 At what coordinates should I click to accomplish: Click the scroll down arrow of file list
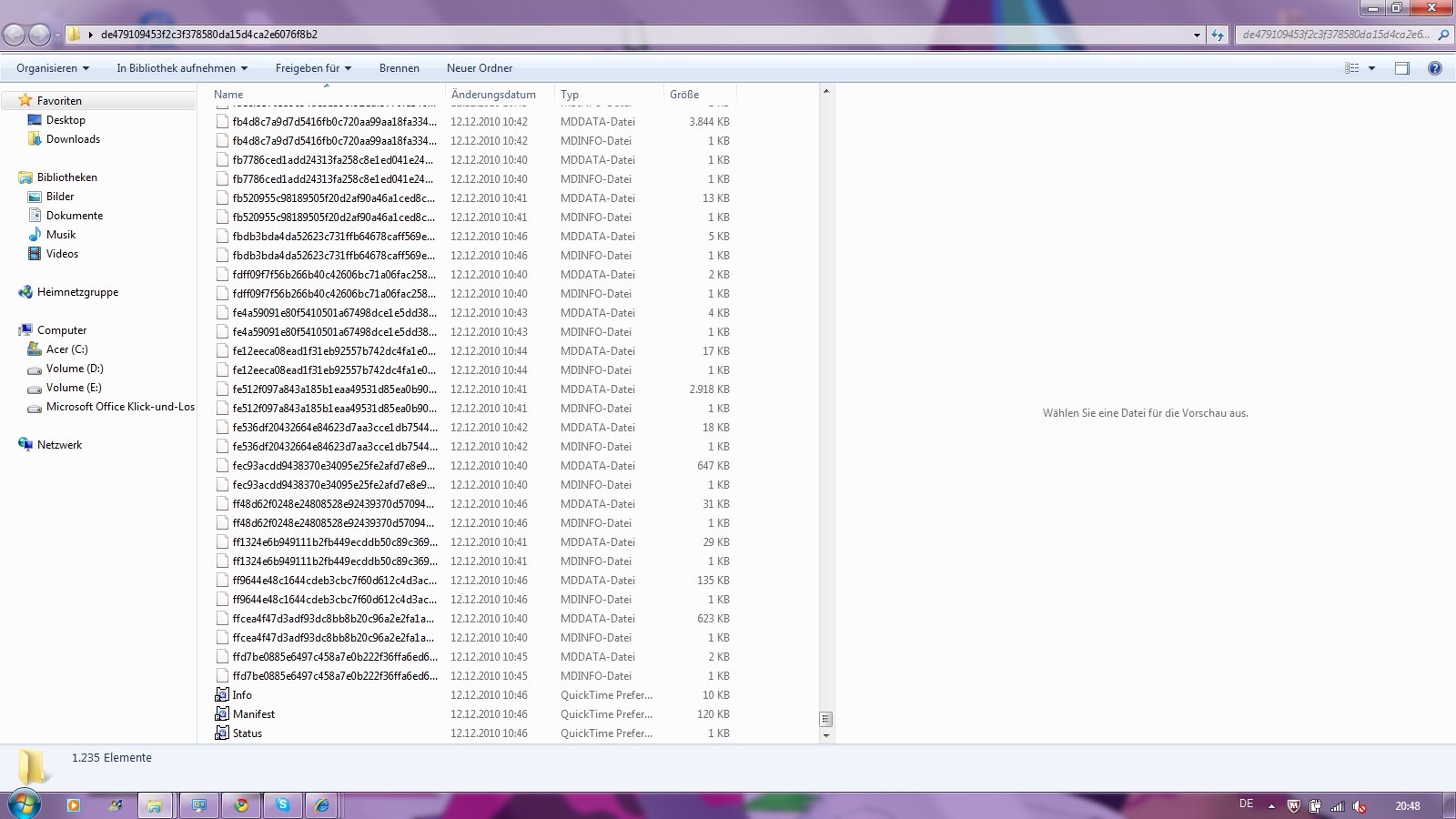(x=826, y=735)
